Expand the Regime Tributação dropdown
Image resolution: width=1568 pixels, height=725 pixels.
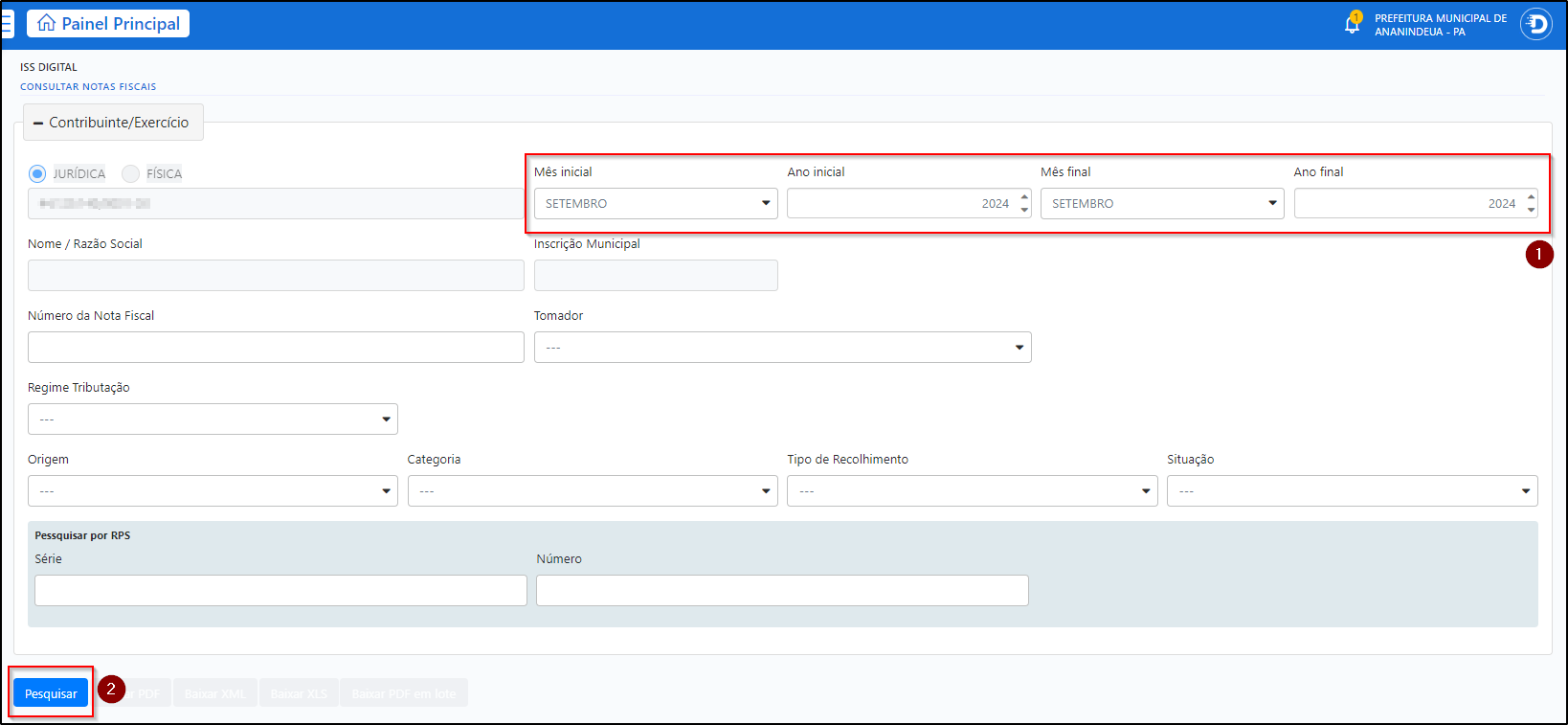tap(213, 419)
